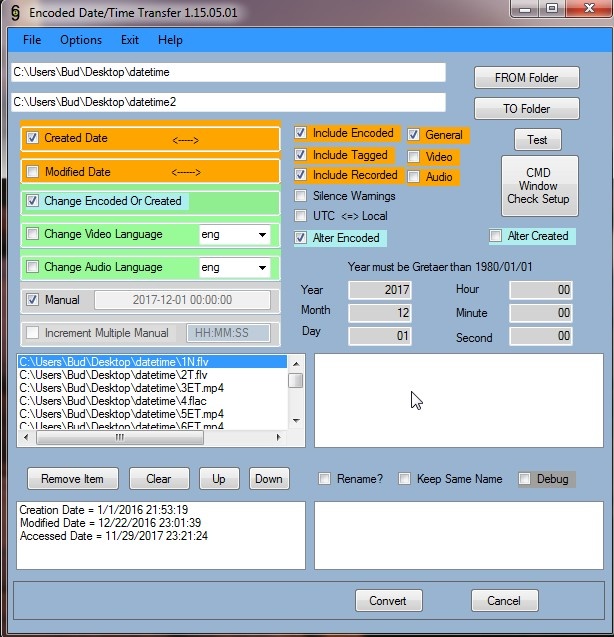Click the Test button
The width and height of the screenshot is (614, 637).
(537, 140)
